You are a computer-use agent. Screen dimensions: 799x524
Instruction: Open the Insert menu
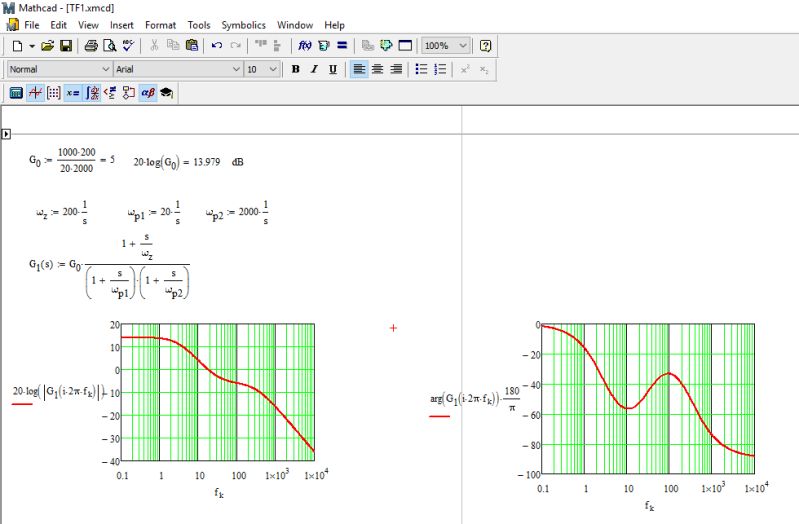[122, 25]
